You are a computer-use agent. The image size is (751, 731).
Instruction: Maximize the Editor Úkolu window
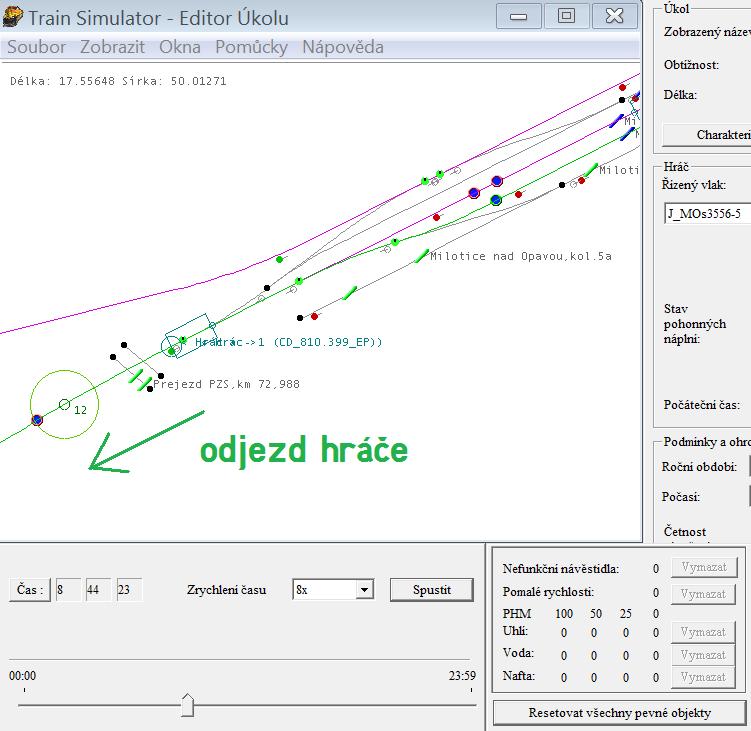(567, 16)
